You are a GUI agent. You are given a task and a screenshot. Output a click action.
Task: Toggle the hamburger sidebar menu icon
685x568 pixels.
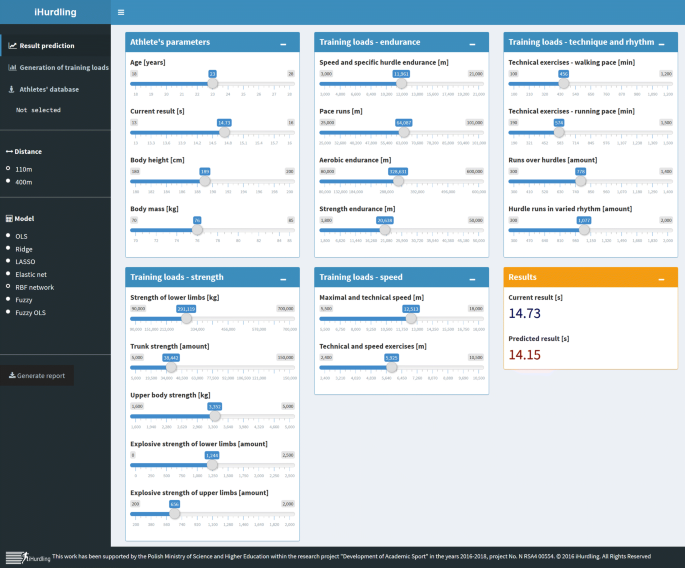121,12
